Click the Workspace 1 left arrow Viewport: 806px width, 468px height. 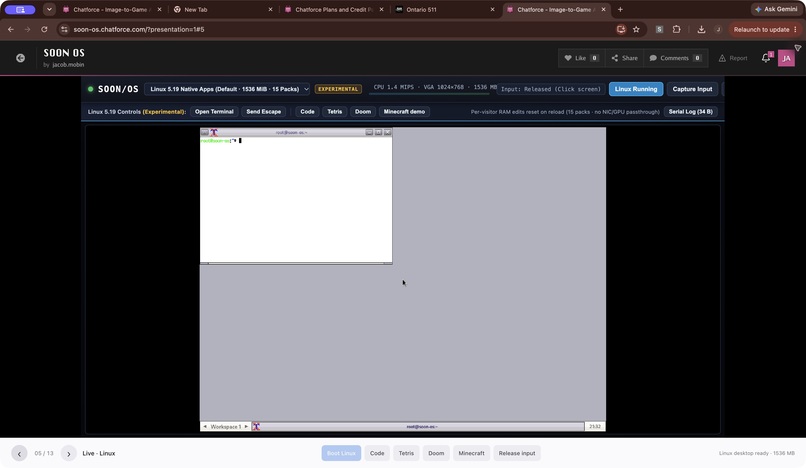pyautogui.click(x=205, y=426)
